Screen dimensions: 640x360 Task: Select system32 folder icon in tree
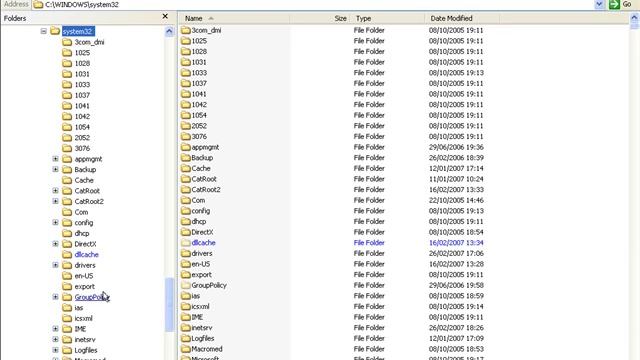[x=55, y=31]
